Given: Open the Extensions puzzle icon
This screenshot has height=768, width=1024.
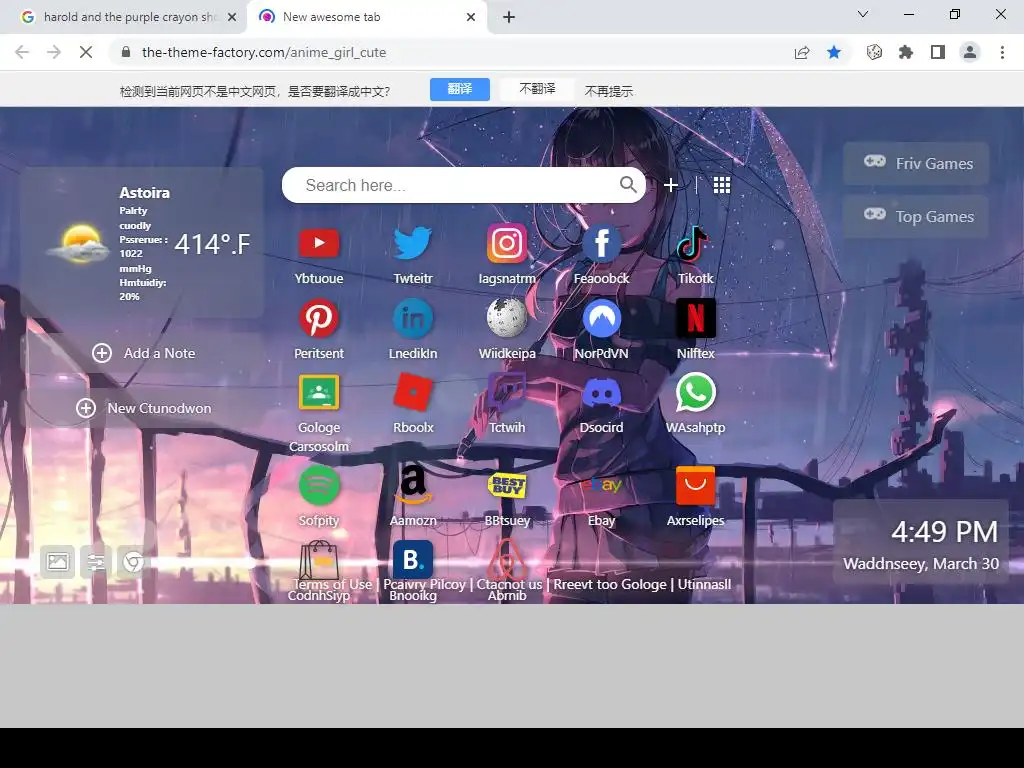Looking at the screenshot, I should [x=906, y=52].
